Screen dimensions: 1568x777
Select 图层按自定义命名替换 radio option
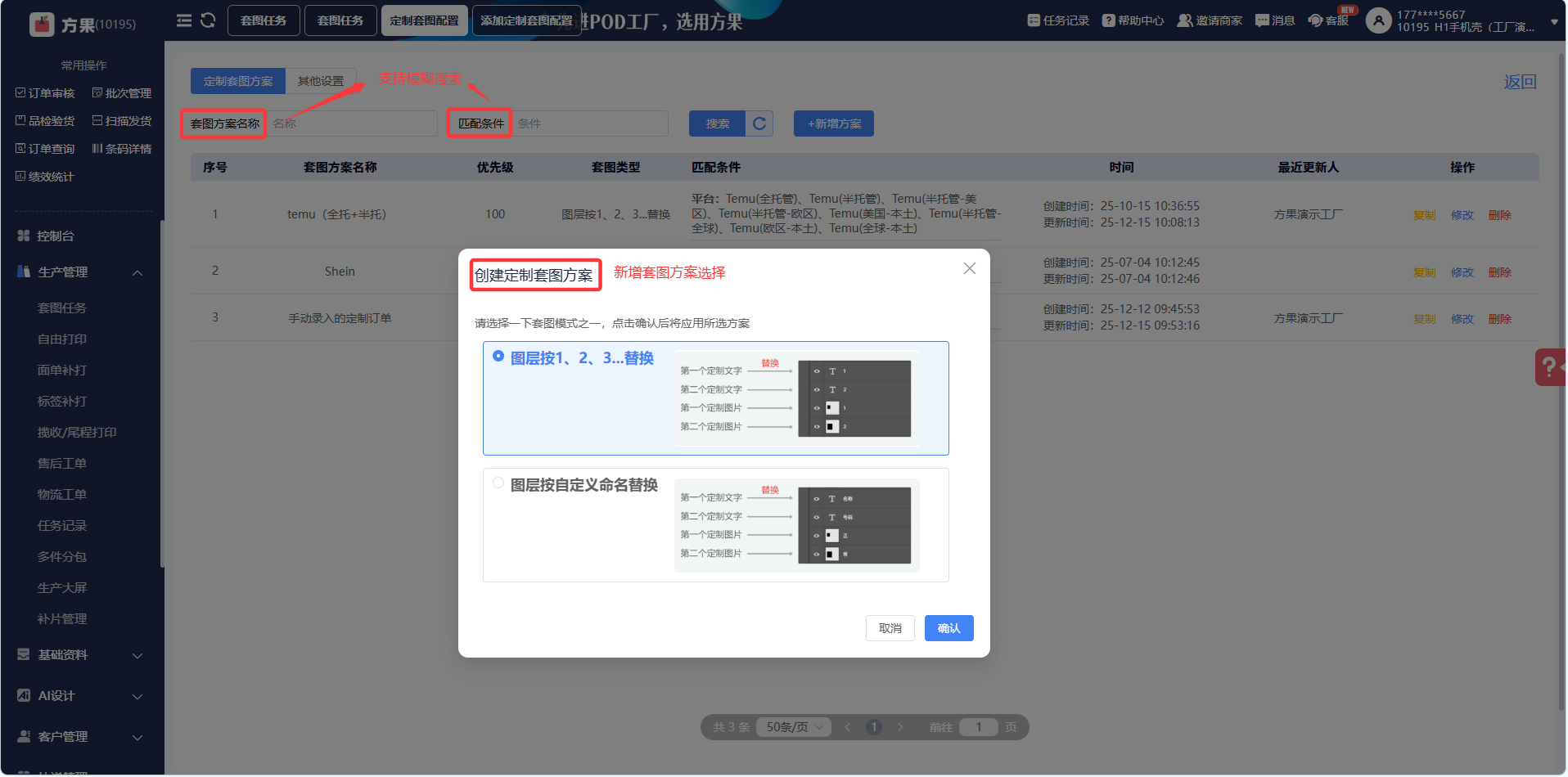[498, 483]
